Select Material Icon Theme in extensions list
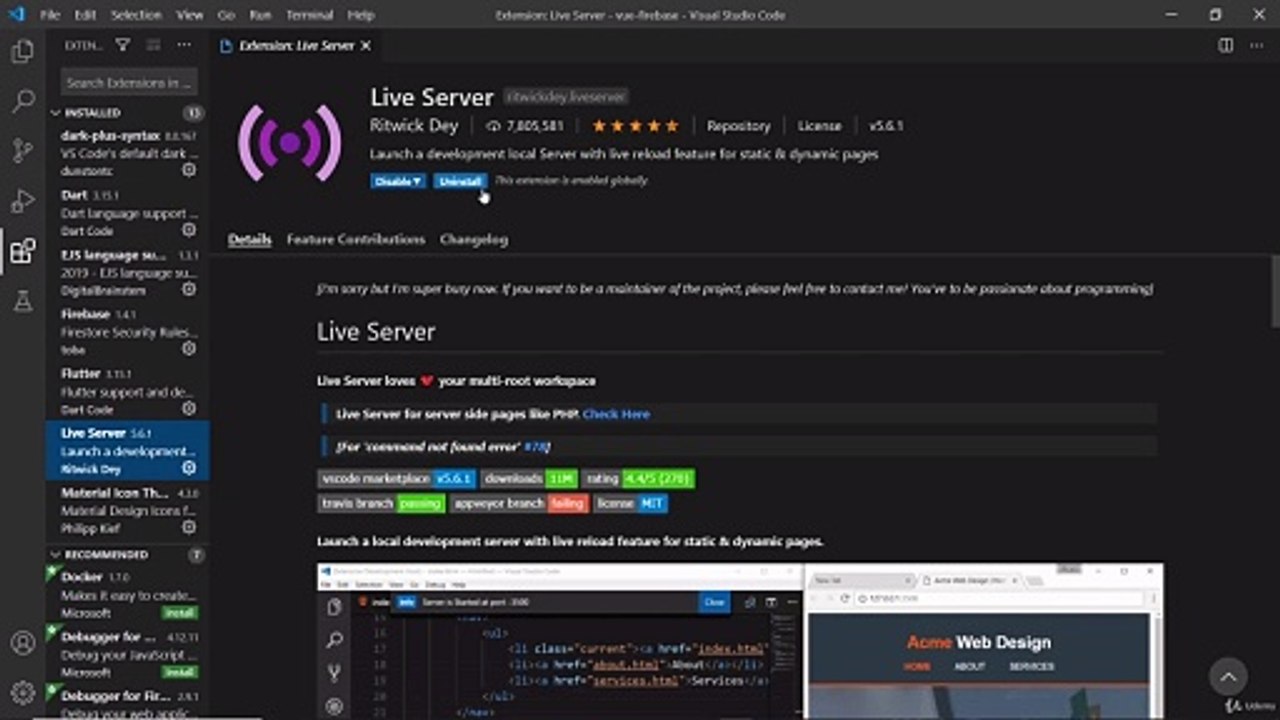The height and width of the screenshot is (720, 1280). point(128,510)
